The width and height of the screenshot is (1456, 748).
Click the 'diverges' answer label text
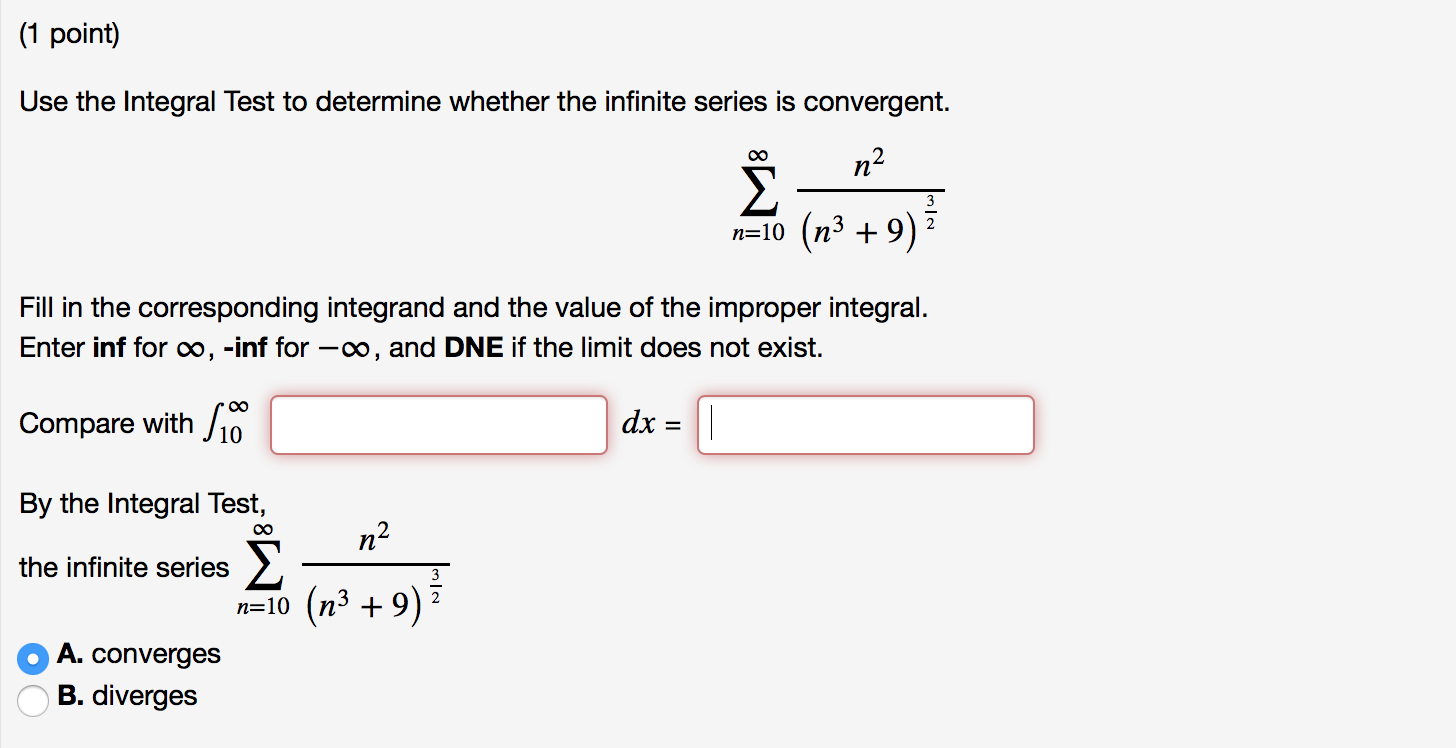point(145,696)
